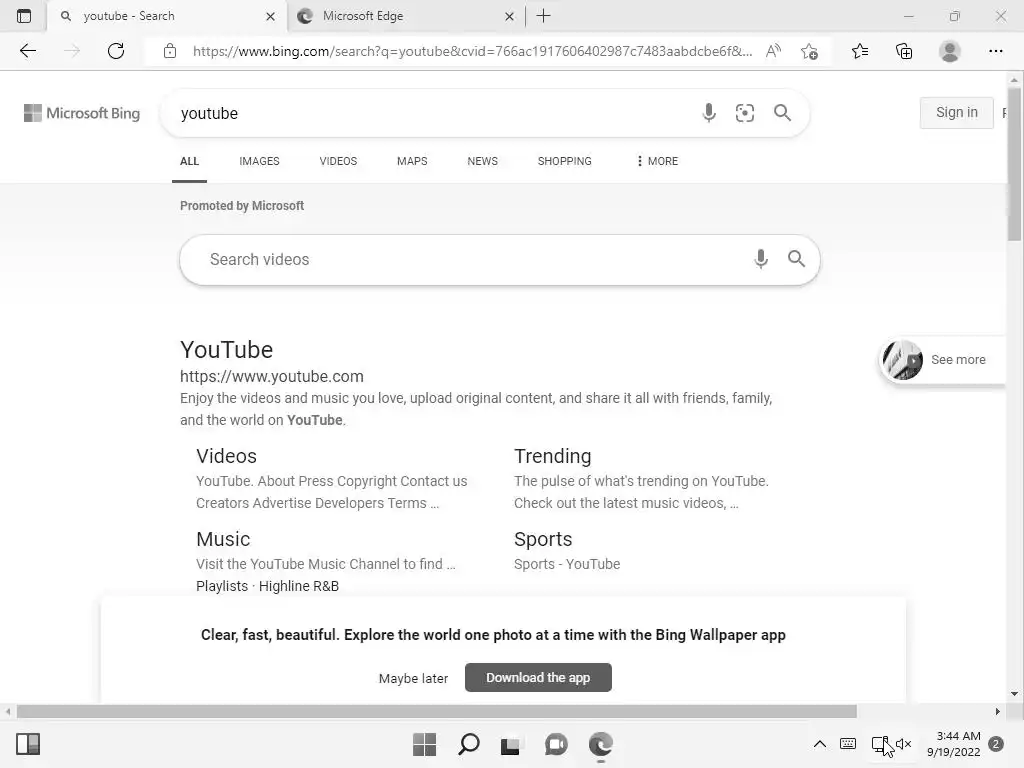This screenshot has height=768, width=1024.
Task: Open the YouTube result title
Action: click(227, 350)
